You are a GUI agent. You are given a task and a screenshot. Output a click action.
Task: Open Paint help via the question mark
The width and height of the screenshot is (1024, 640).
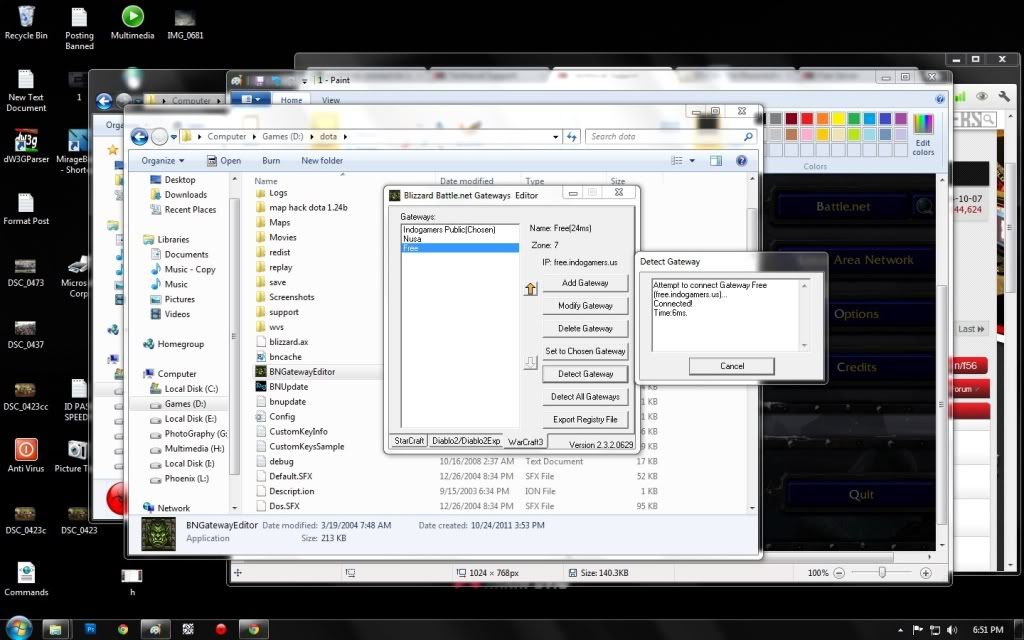pos(939,99)
